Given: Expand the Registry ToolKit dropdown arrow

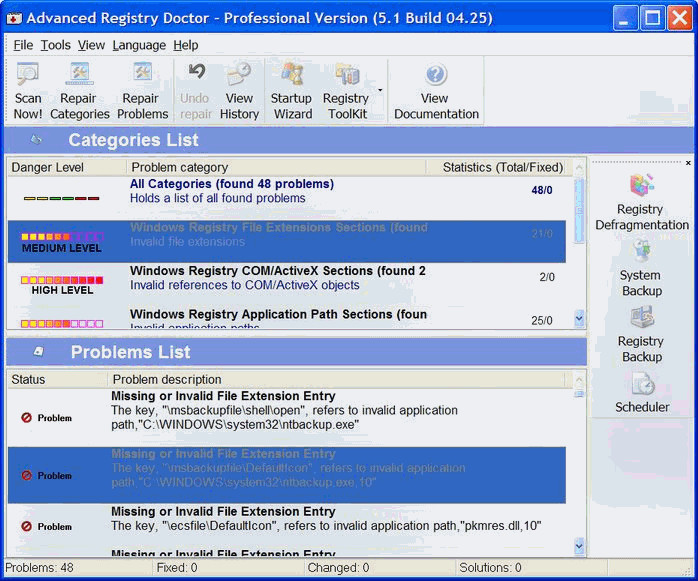Looking at the screenshot, I should (380, 90).
